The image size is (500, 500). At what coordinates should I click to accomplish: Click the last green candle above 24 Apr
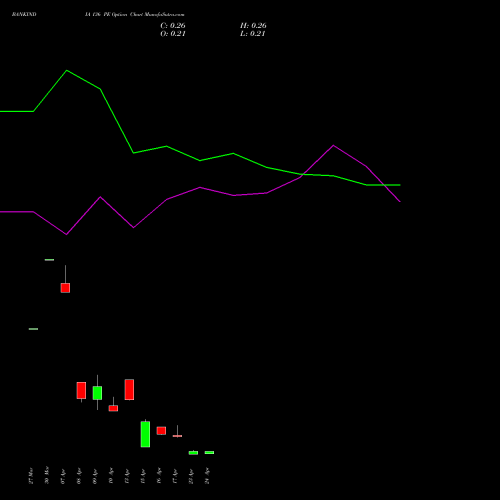pyautogui.click(x=209, y=452)
